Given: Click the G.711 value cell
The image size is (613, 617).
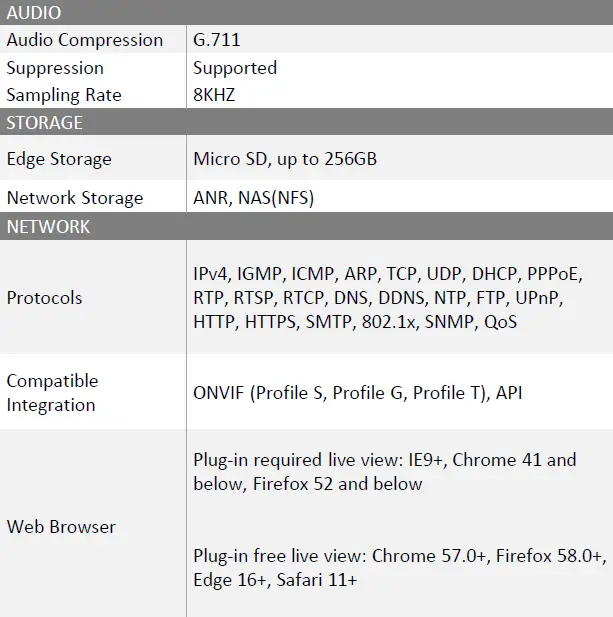Looking at the screenshot, I should tap(217, 40).
